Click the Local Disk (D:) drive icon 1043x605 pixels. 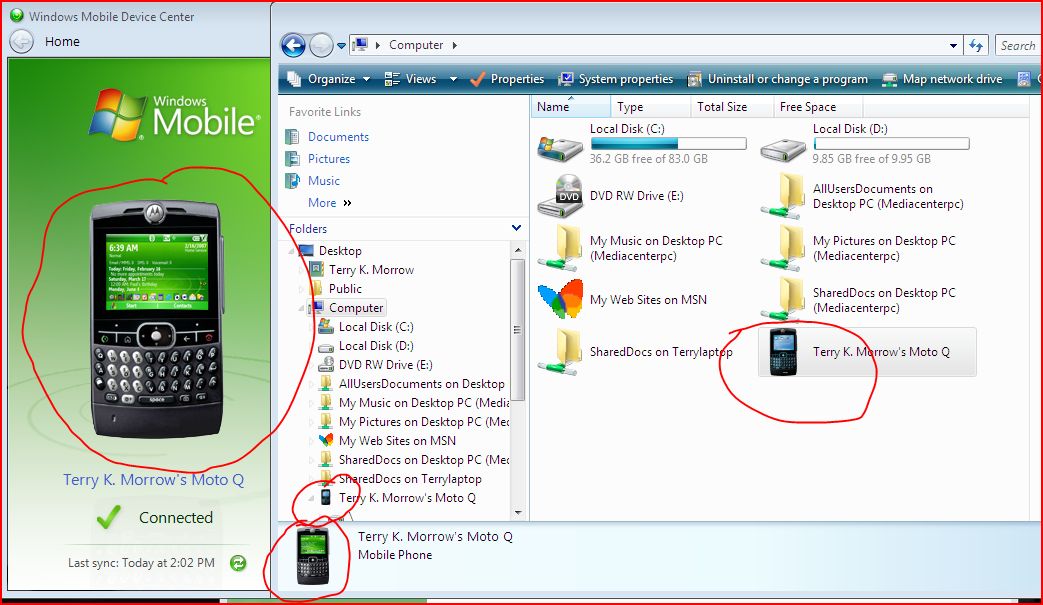tap(783, 145)
